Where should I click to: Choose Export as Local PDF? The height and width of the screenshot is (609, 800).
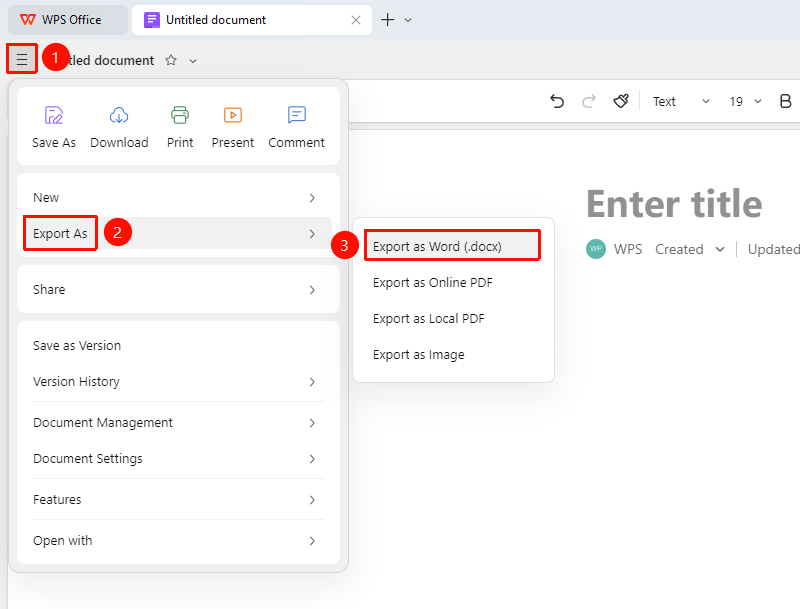[453, 318]
